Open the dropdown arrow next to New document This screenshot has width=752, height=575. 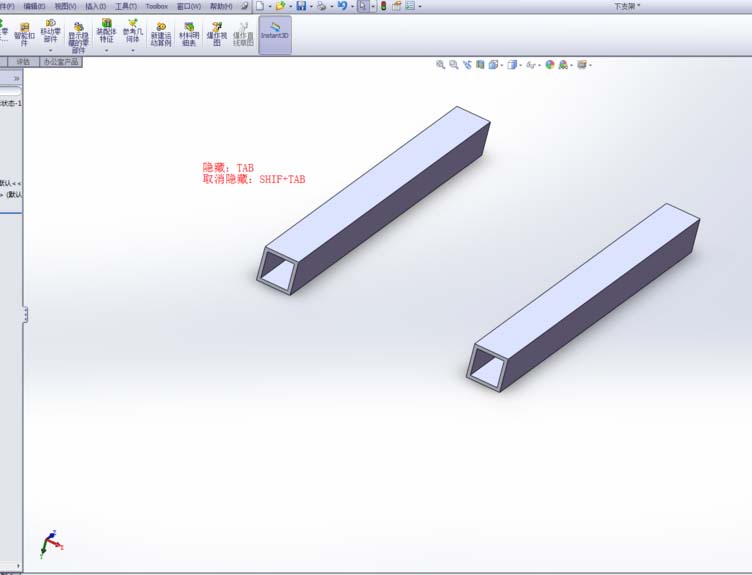(x=270, y=6)
